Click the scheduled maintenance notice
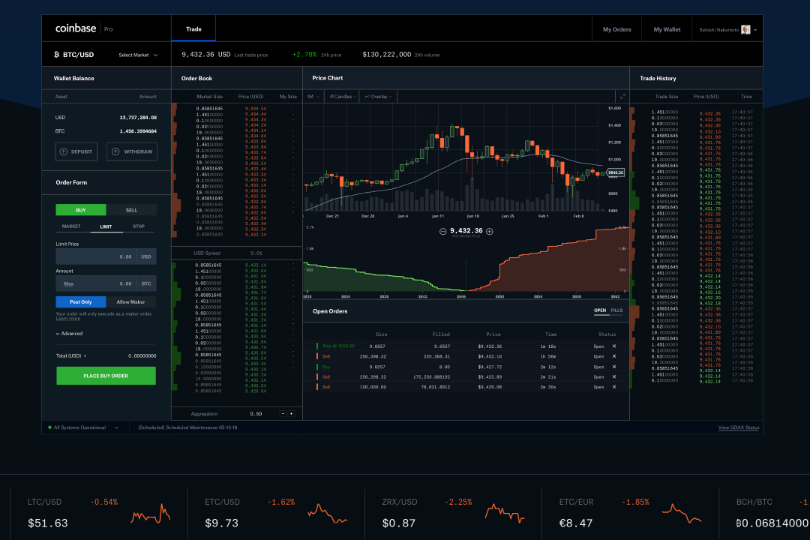The height and width of the screenshot is (540, 810). coord(188,428)
